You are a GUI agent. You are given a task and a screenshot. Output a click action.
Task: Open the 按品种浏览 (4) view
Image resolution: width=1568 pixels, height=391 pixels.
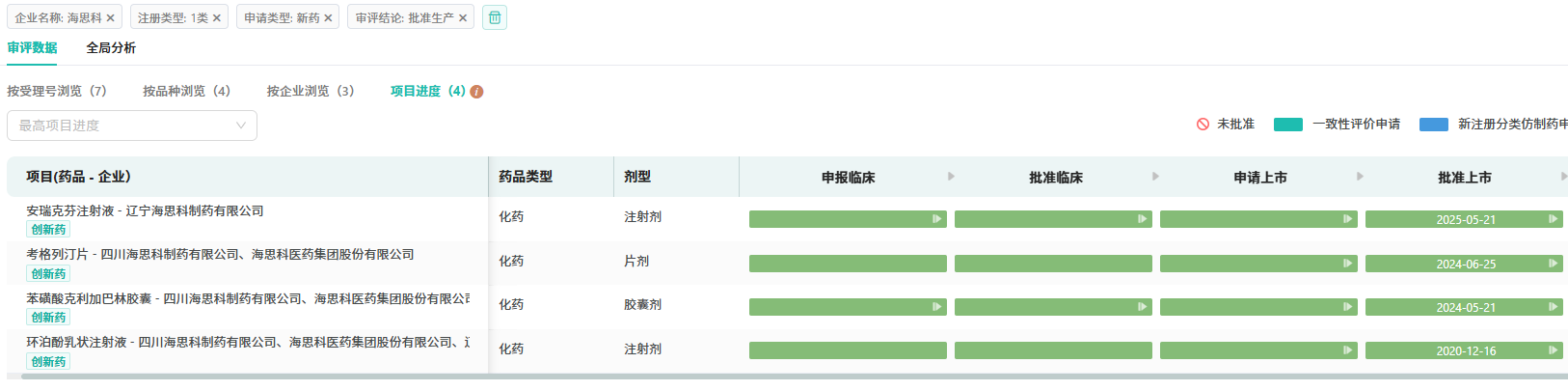(x=187, y=91)
